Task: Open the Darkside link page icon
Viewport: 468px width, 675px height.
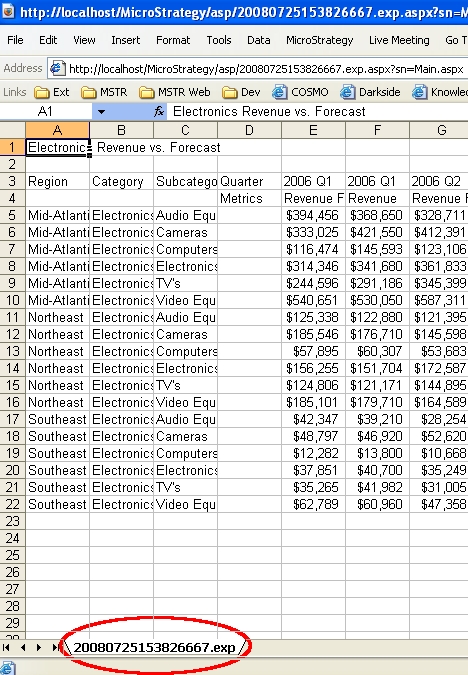Action: click(347, 92)
